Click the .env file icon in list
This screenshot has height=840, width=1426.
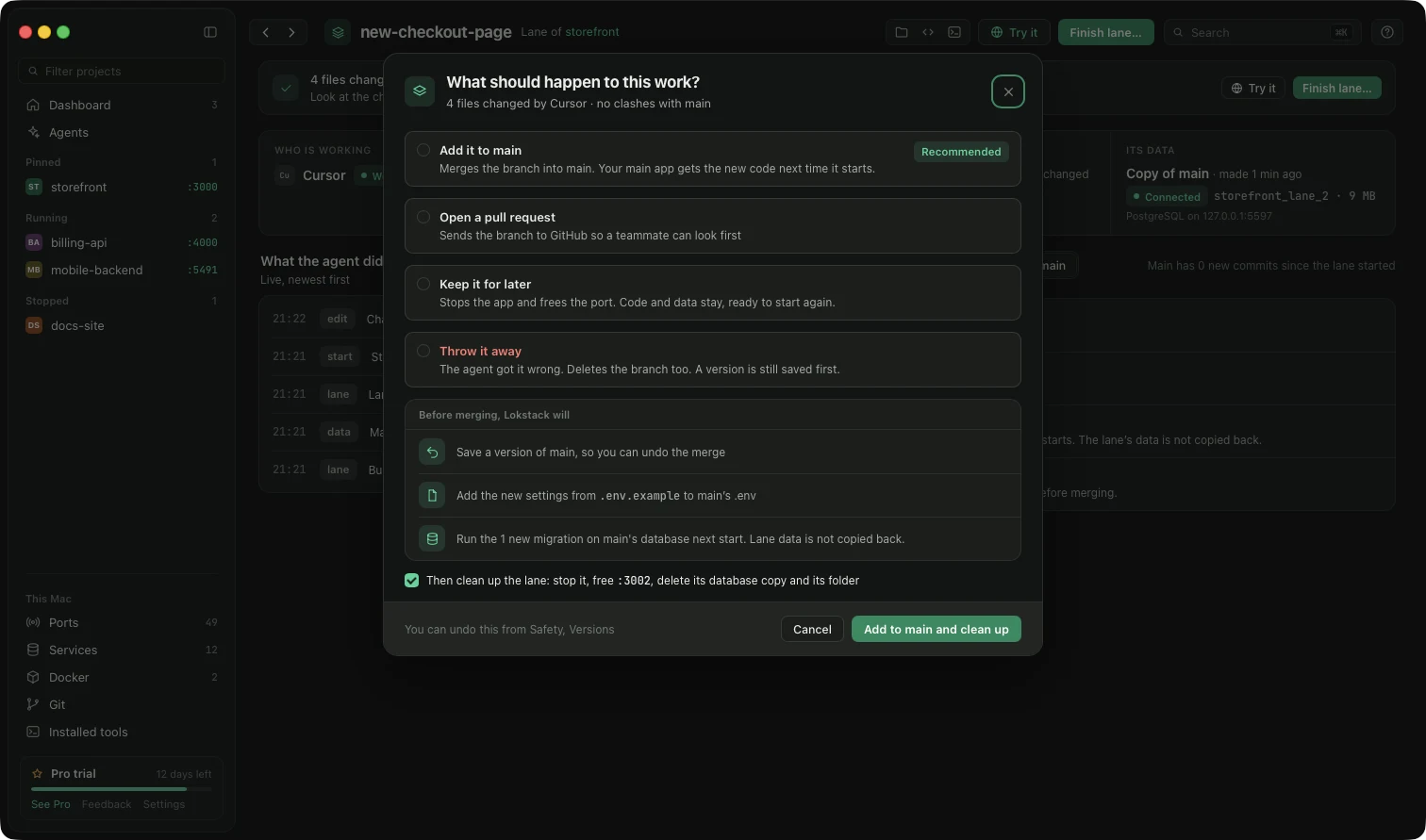pos(432,495)
